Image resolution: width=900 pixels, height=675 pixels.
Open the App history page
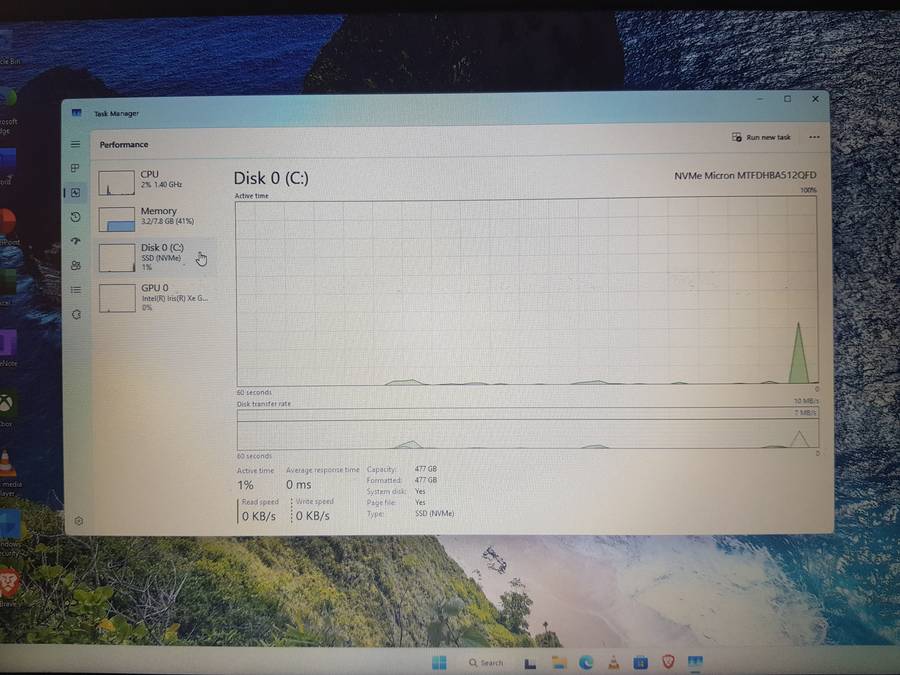pyautogui.click(x=76, y=216)
